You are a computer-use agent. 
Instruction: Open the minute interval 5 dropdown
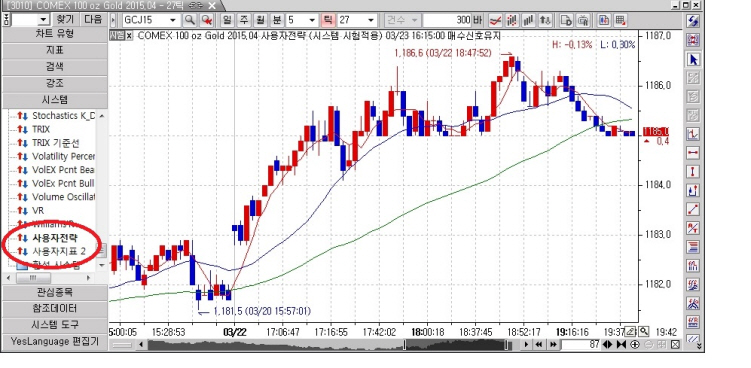tap(312, 20)
